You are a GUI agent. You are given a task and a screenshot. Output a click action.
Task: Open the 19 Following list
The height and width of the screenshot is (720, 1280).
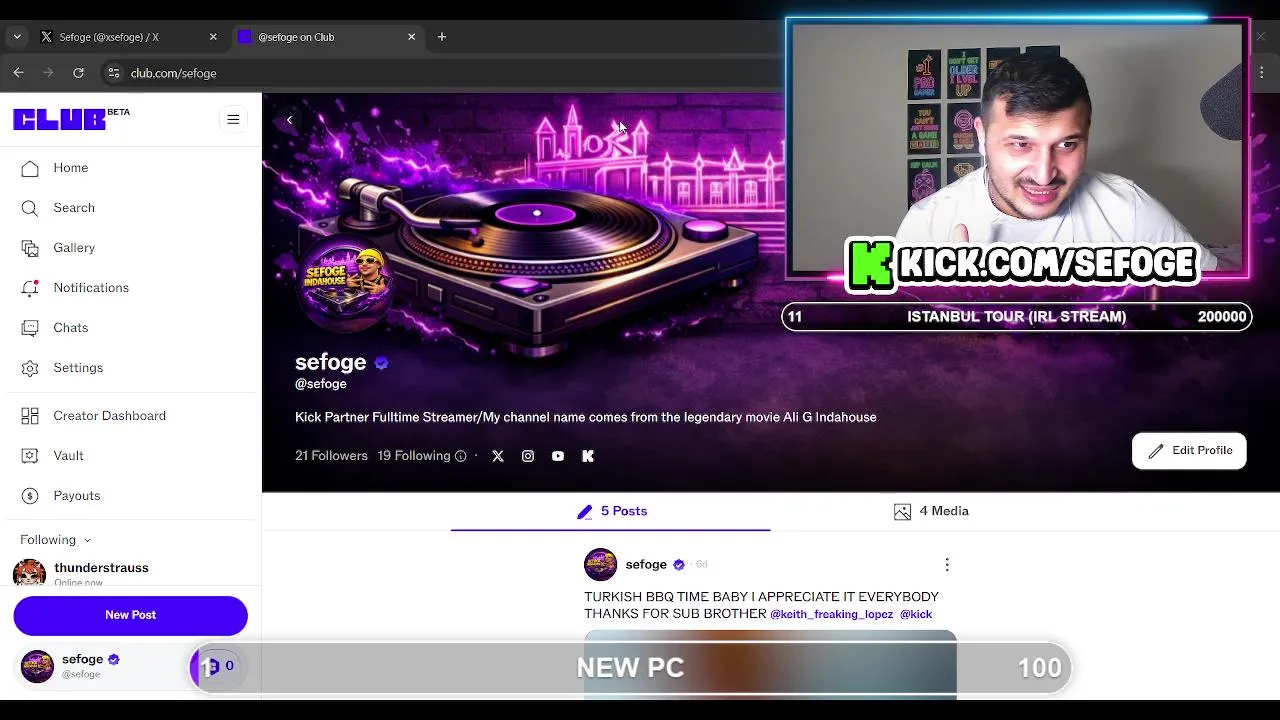click(x=414, y=456)
